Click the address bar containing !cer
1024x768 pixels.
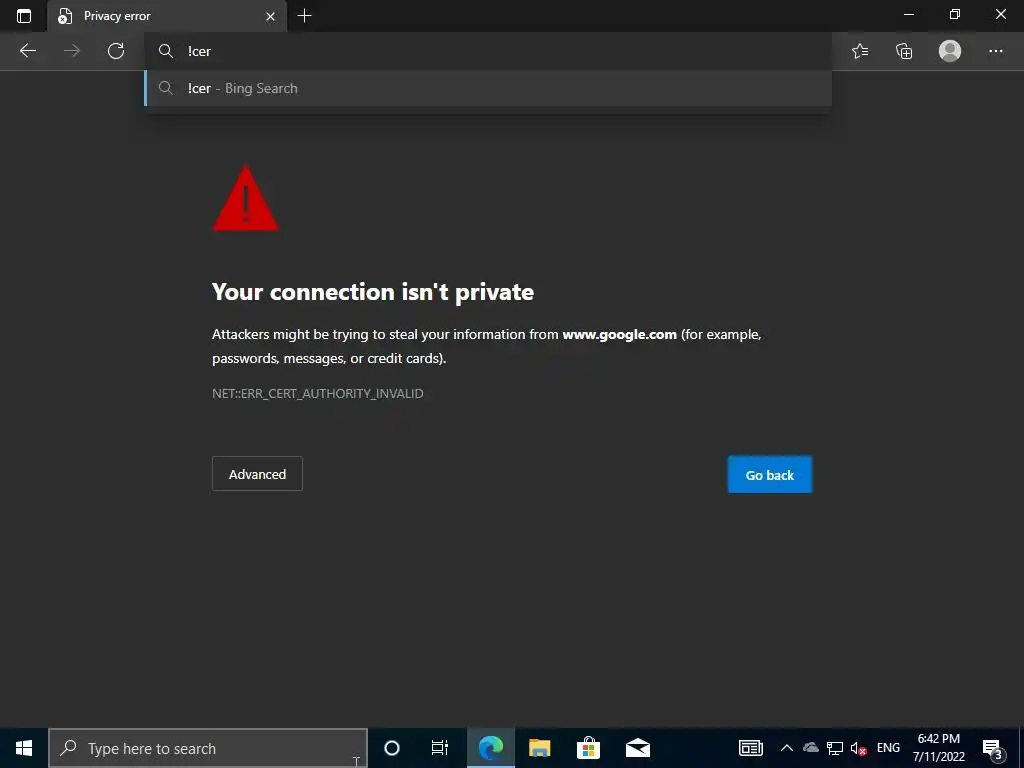(488, 51)
